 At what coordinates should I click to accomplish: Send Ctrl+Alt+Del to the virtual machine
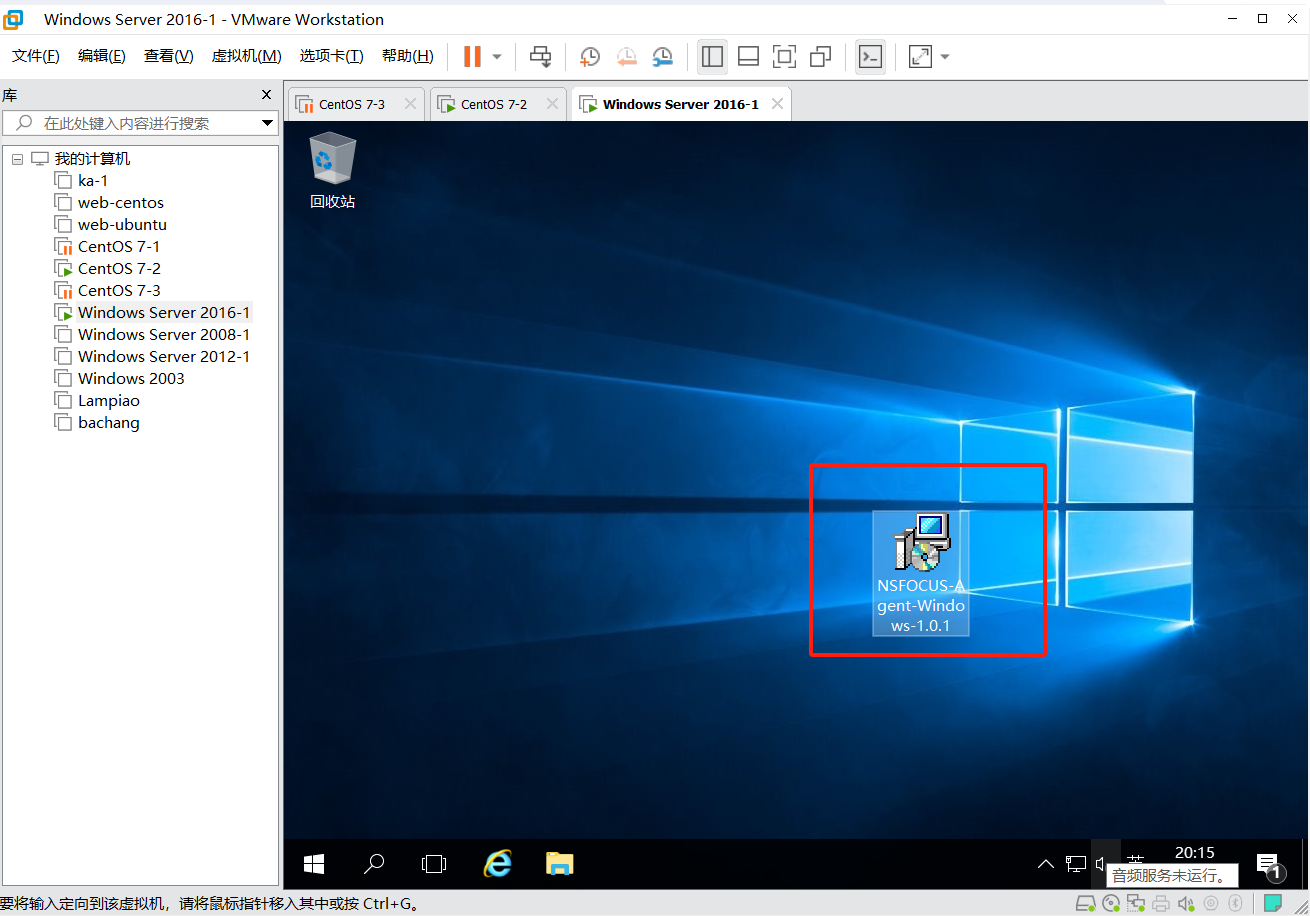click(540, 57)
